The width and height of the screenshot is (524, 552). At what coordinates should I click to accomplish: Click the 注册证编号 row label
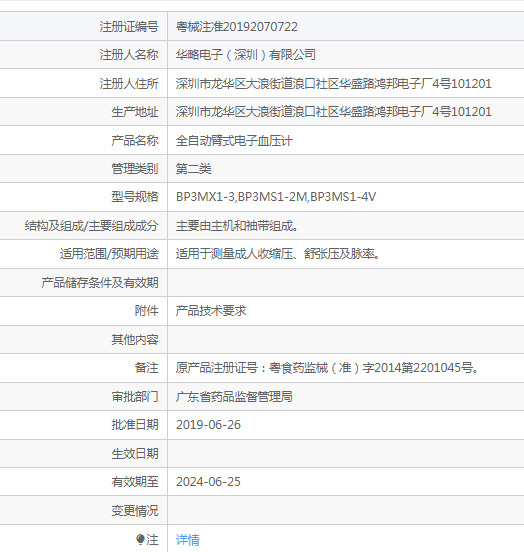(x=129, y=27)
